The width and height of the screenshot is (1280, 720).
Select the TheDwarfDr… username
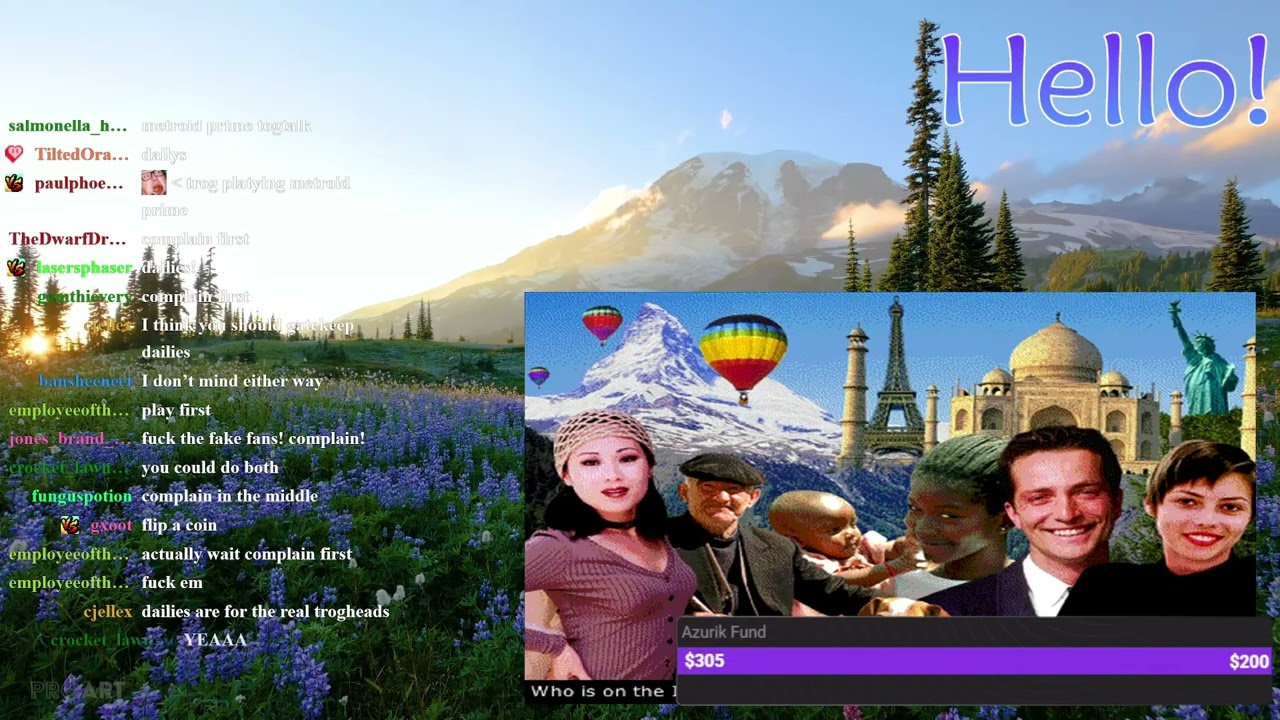coord(68,239)
